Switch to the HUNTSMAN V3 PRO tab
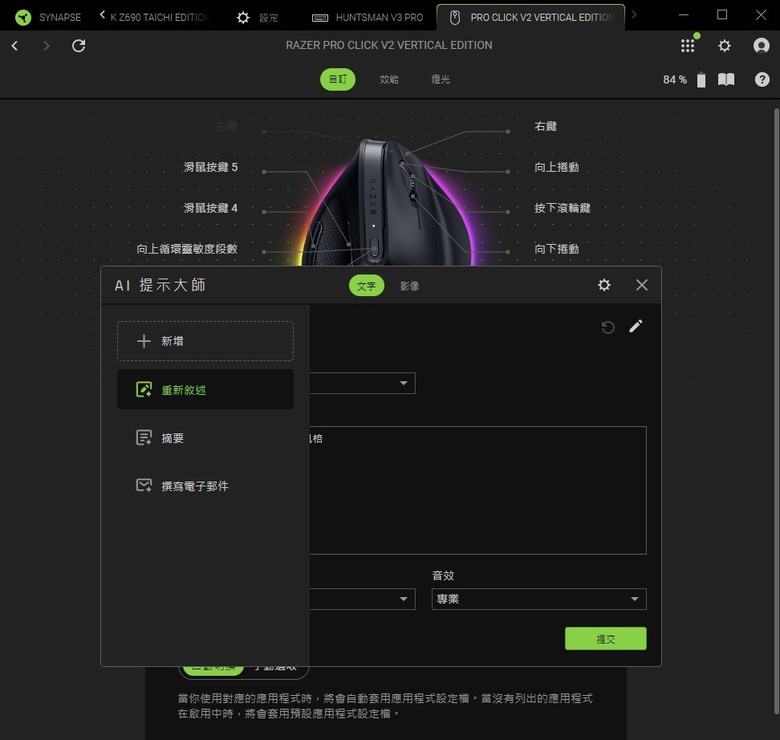 (x=367, y=17)
